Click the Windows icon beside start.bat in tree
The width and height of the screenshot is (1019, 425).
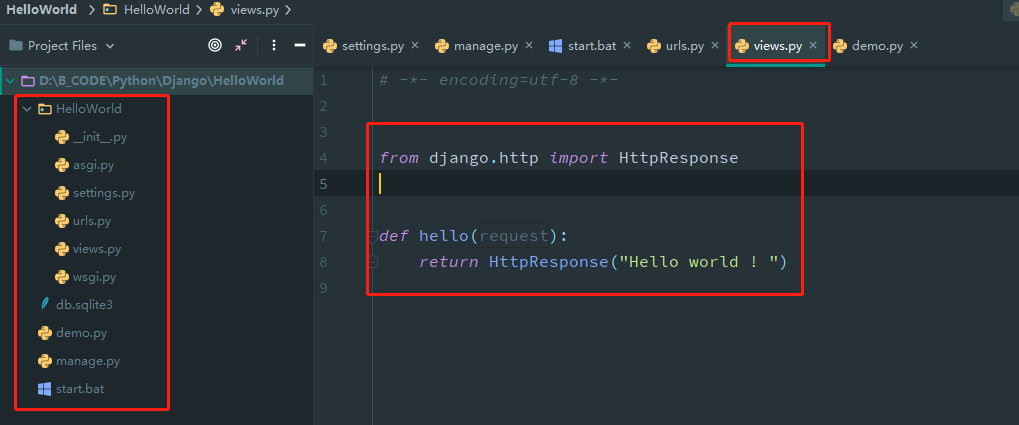coord(45,389)
